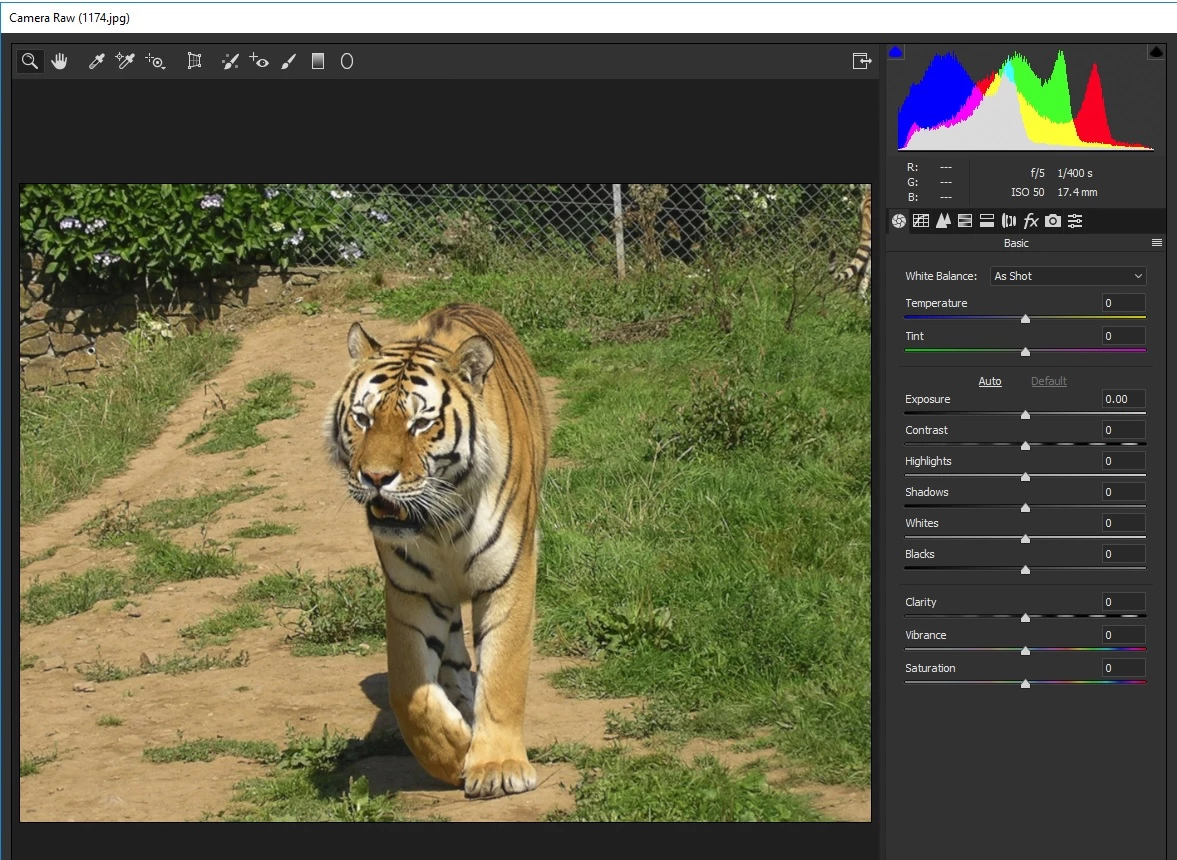The width and height of the screenshot is (1177, 860).
Task: Pick the Adjustment Brush tool
Action: [x=289, y=62]
